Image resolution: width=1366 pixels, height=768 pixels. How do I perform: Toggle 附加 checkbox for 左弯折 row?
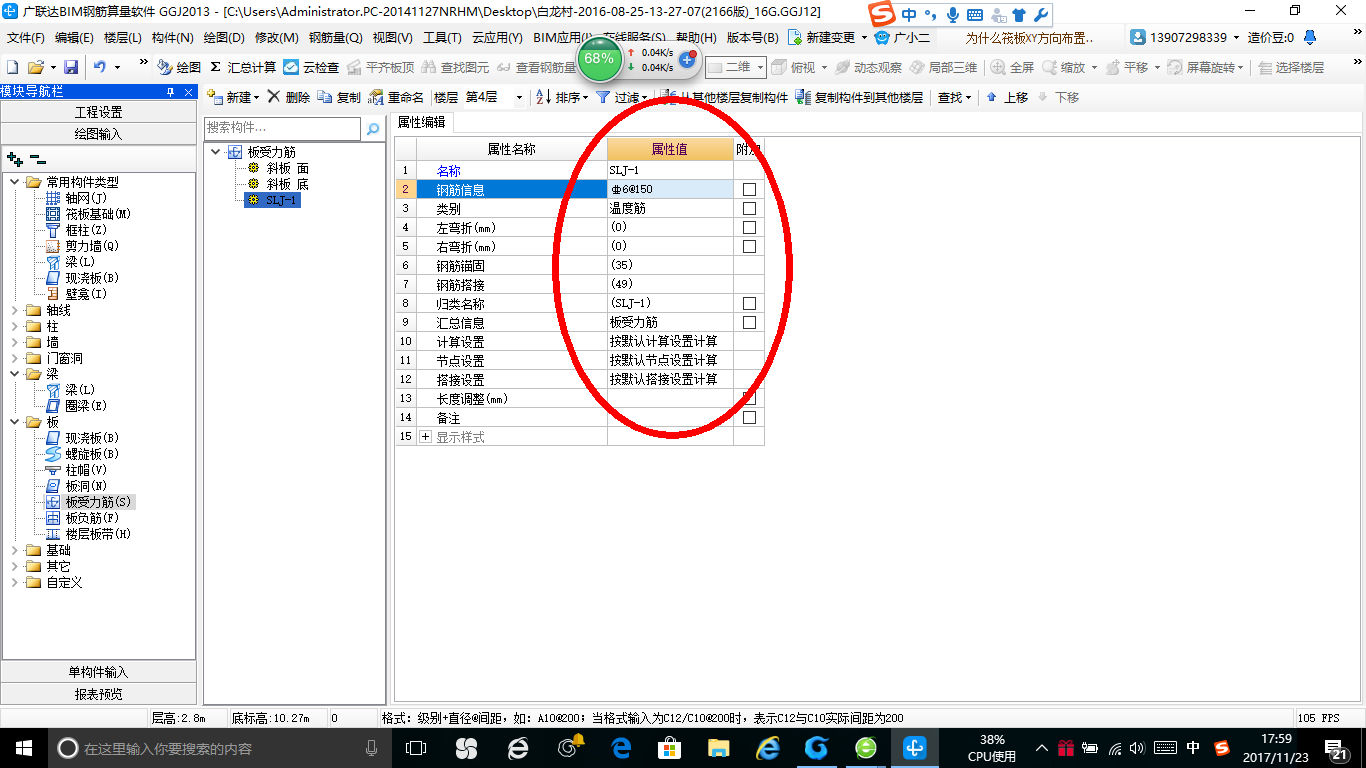click(749, 227)
